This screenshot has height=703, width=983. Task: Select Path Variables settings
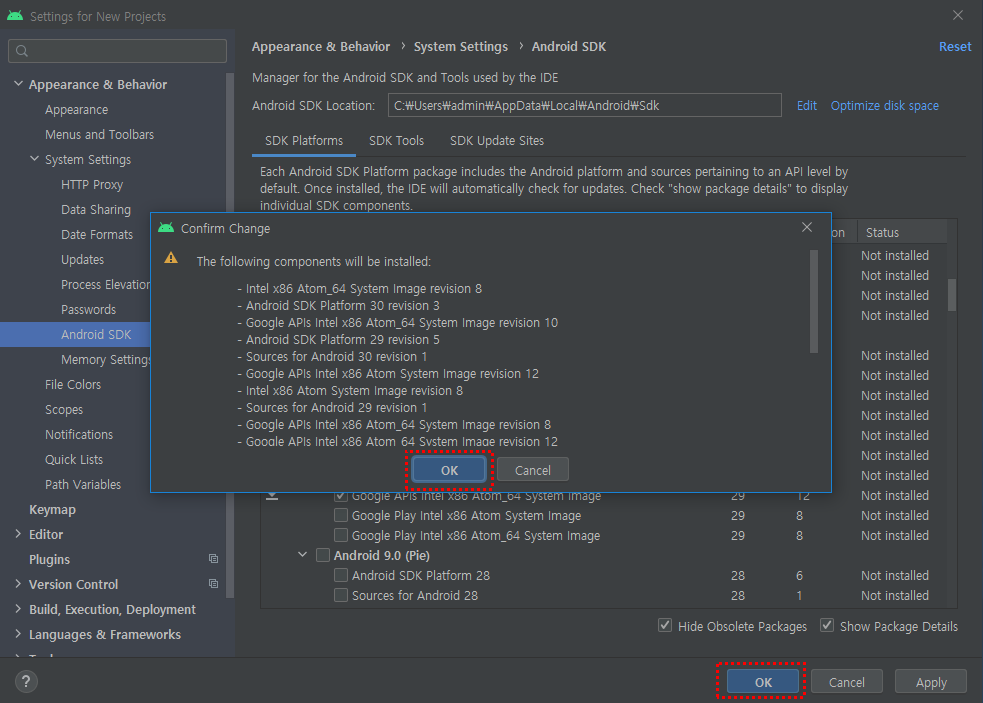click(x=83, y=485)
